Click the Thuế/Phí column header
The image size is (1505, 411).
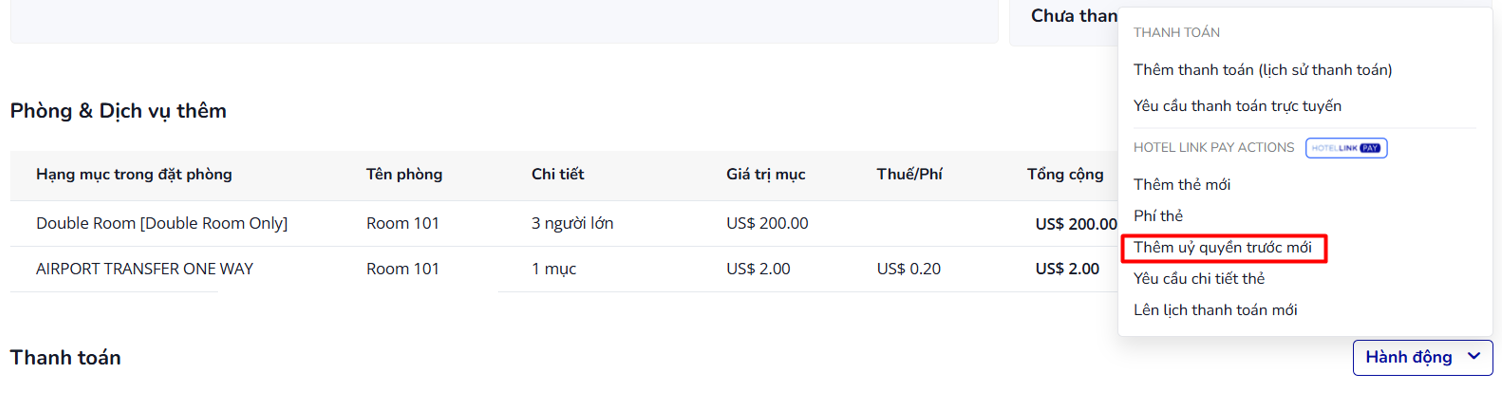click(x=910, y=175)
